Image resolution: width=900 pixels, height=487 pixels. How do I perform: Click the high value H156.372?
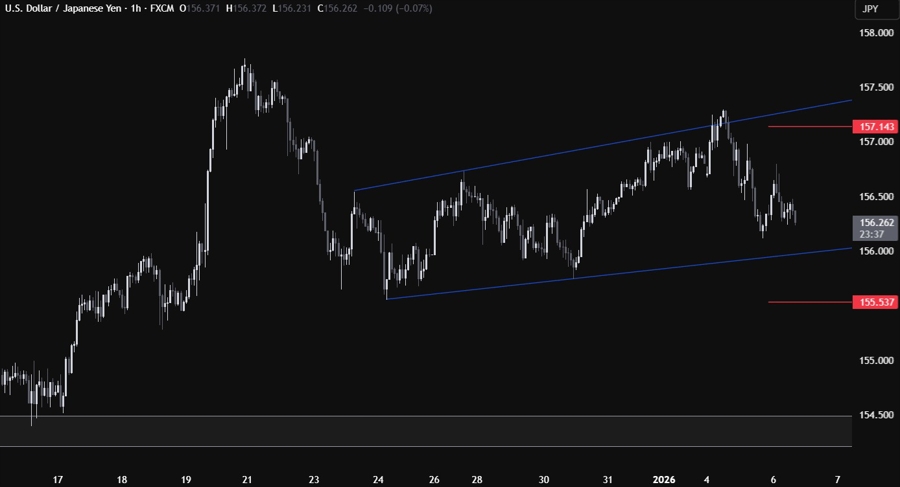pyautogui.click(x=246, y=9)
